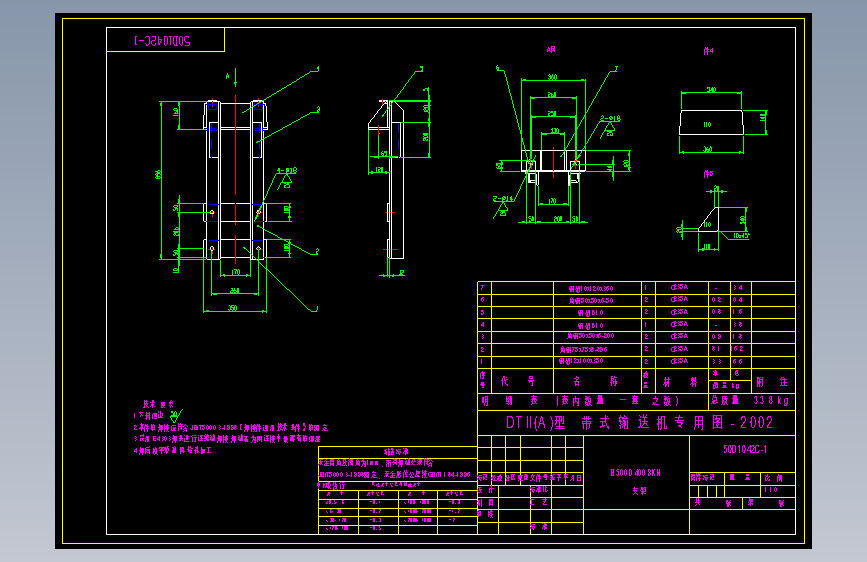Click the 比例 label in title block
Image resolution: width=867 pixels, height=562 pixels.
point(773,478)
